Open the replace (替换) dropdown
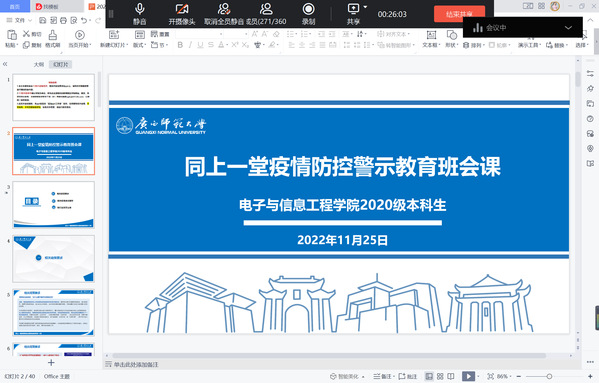Screen dimensions: 599x383 click(557, 45)
